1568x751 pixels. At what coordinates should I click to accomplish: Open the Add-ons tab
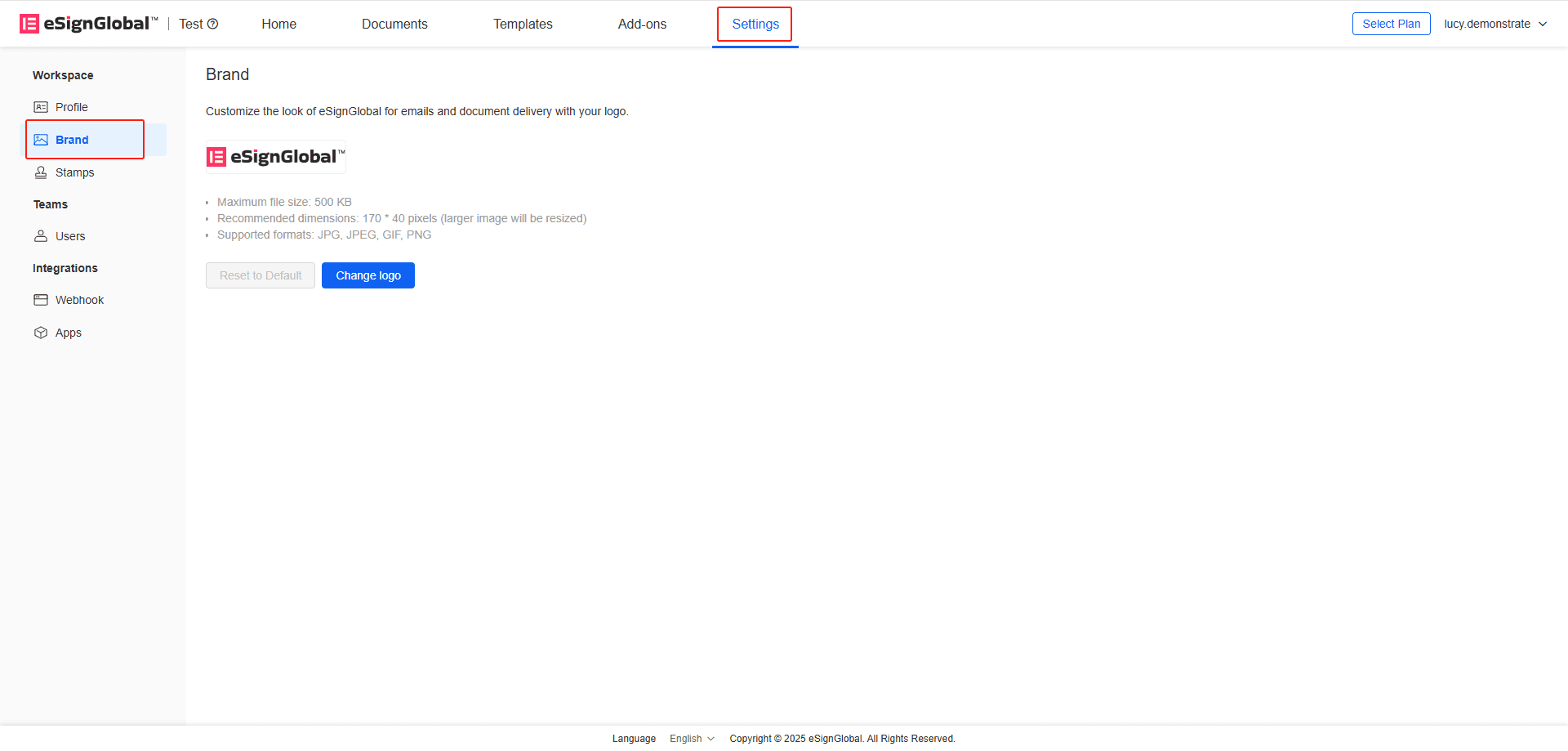tap(642, 24)
